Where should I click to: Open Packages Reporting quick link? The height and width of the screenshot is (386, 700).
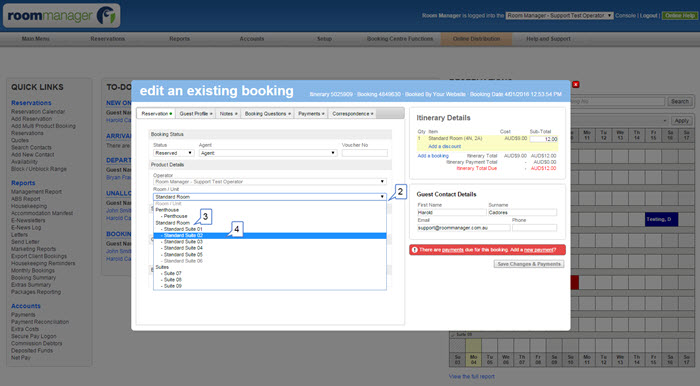click(36, 292)
